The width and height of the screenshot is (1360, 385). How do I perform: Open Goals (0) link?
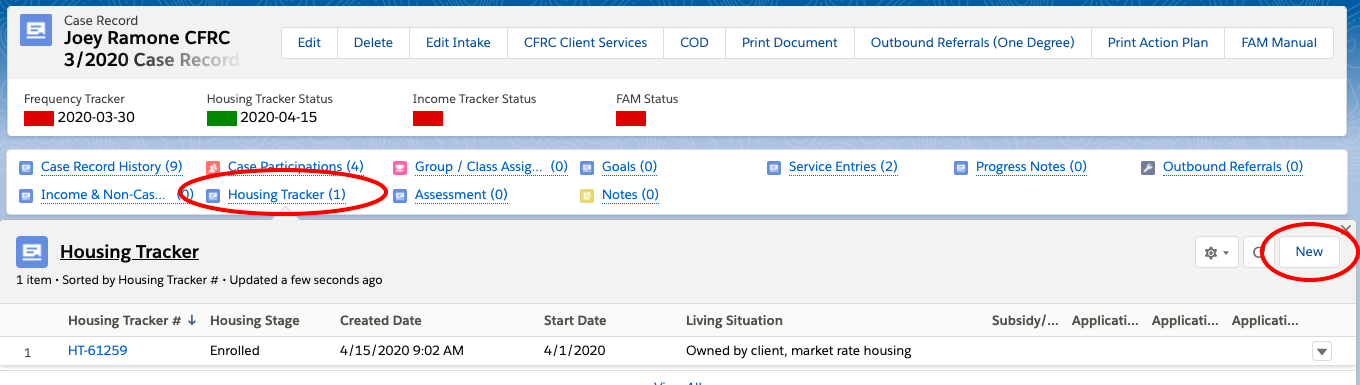point(629,167)
